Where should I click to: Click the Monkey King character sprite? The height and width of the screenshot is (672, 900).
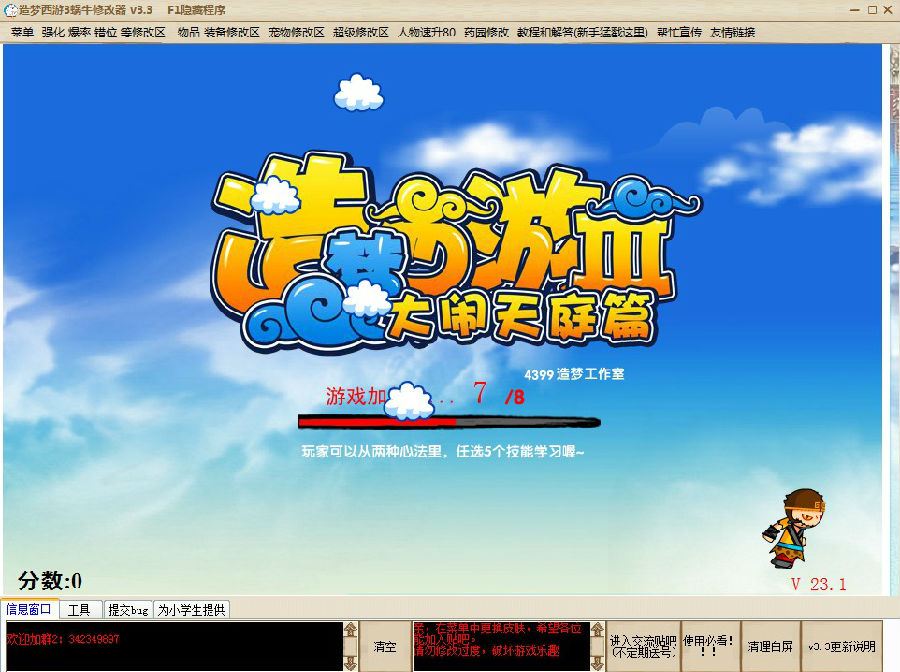tap(794, 528)
